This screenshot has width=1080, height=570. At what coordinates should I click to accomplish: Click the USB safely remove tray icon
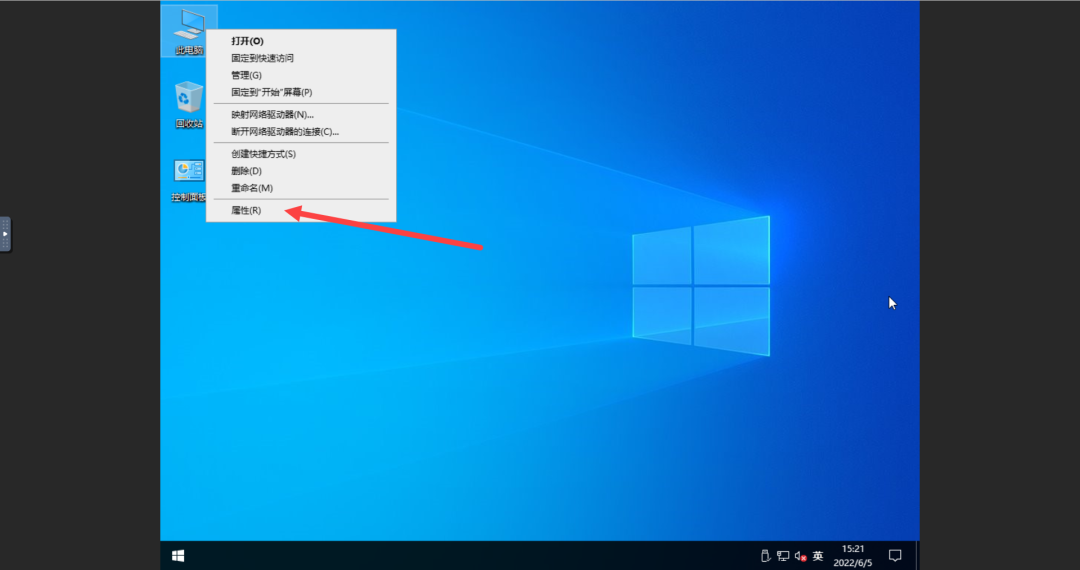tap(765, 556)
